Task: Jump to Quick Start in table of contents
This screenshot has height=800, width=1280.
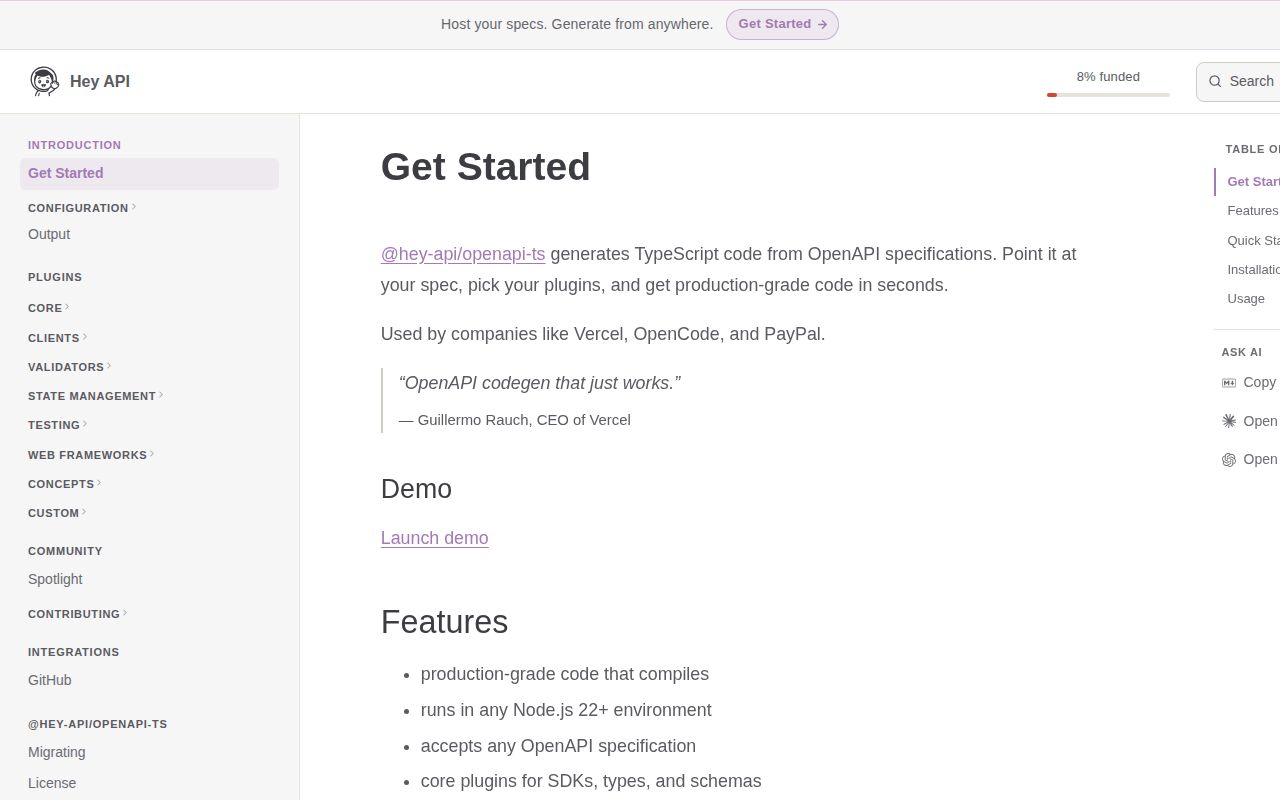Action: pos(1253,241)
